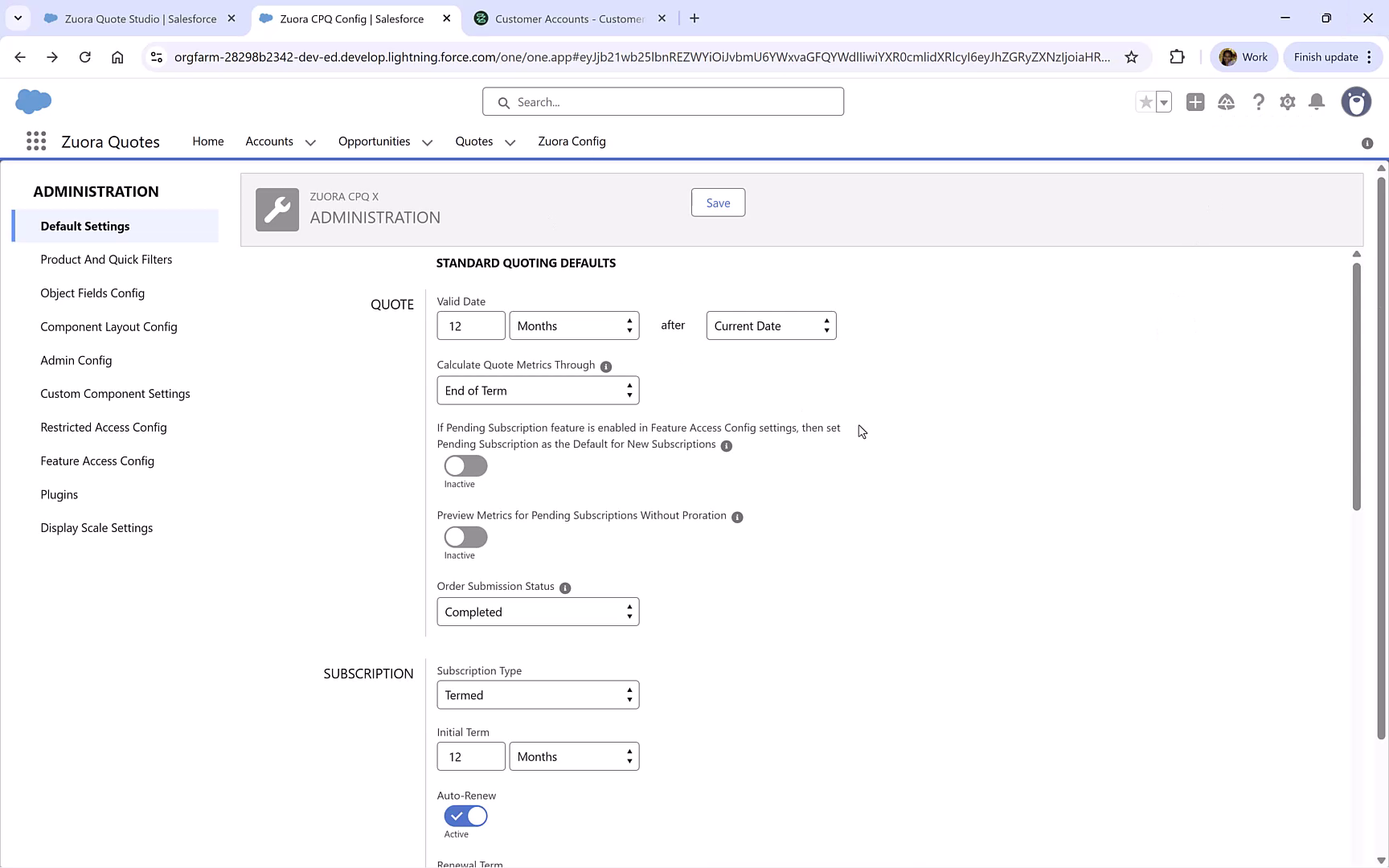The image size is (1389, 868).
Task: Open Feature Access Config settings
Action: pos(97,461)
